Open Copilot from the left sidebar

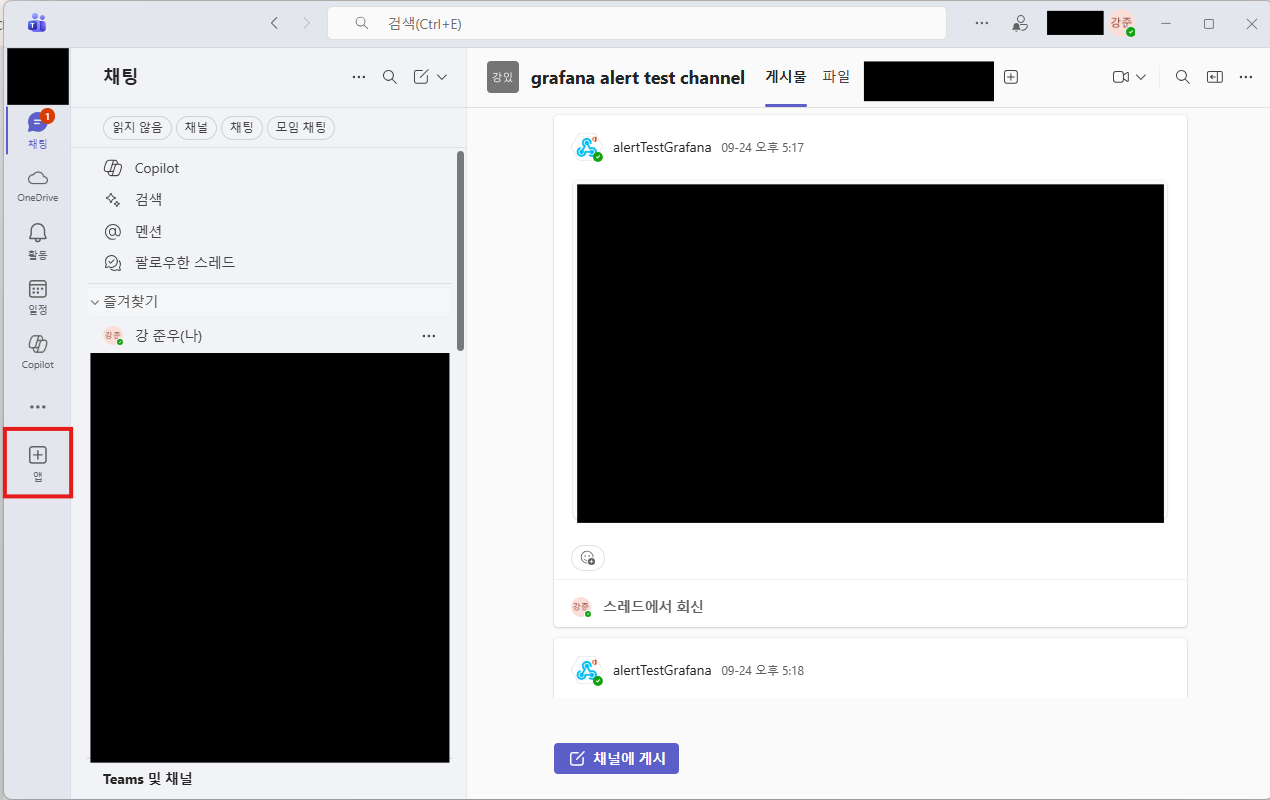[37, 350]
